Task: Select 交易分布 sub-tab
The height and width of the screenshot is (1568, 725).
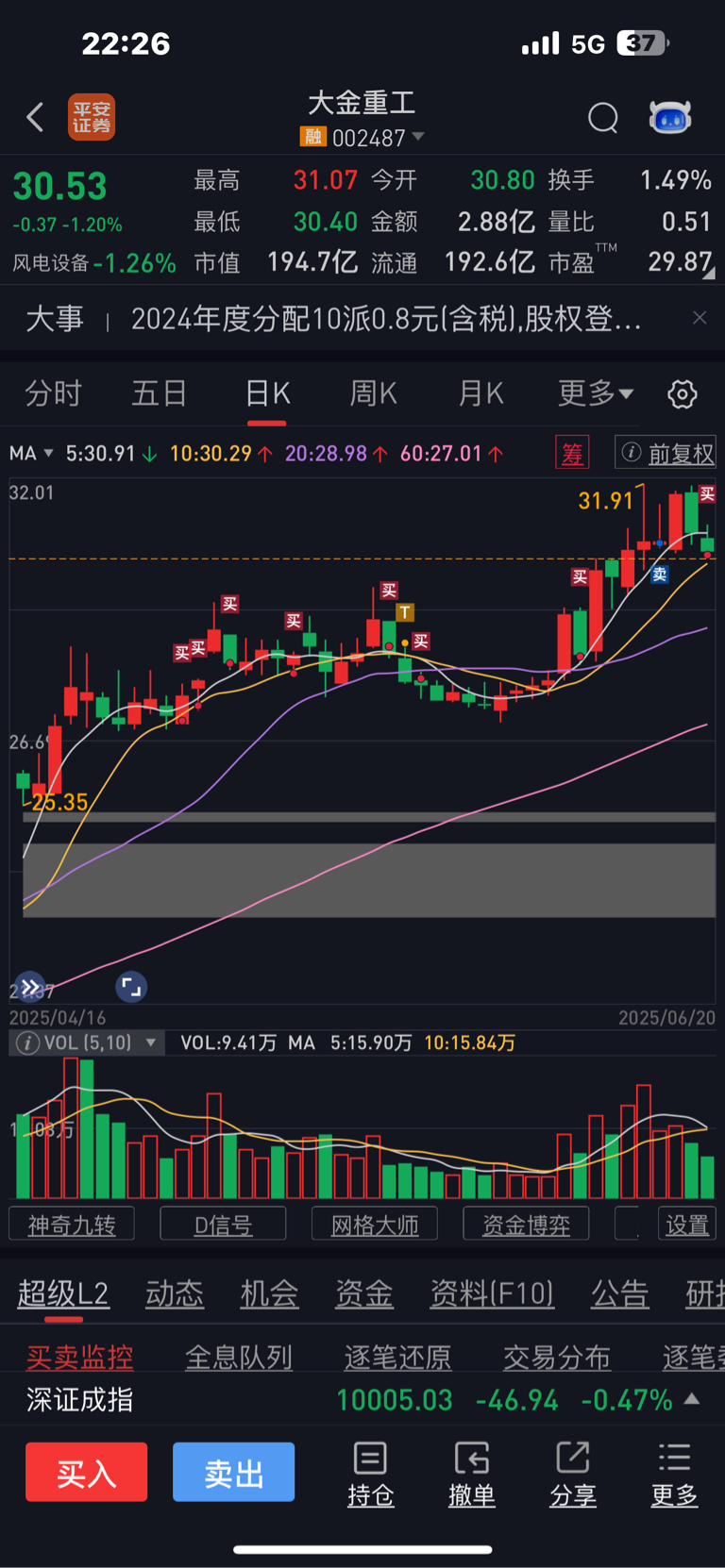Action: click(557, 1357)
